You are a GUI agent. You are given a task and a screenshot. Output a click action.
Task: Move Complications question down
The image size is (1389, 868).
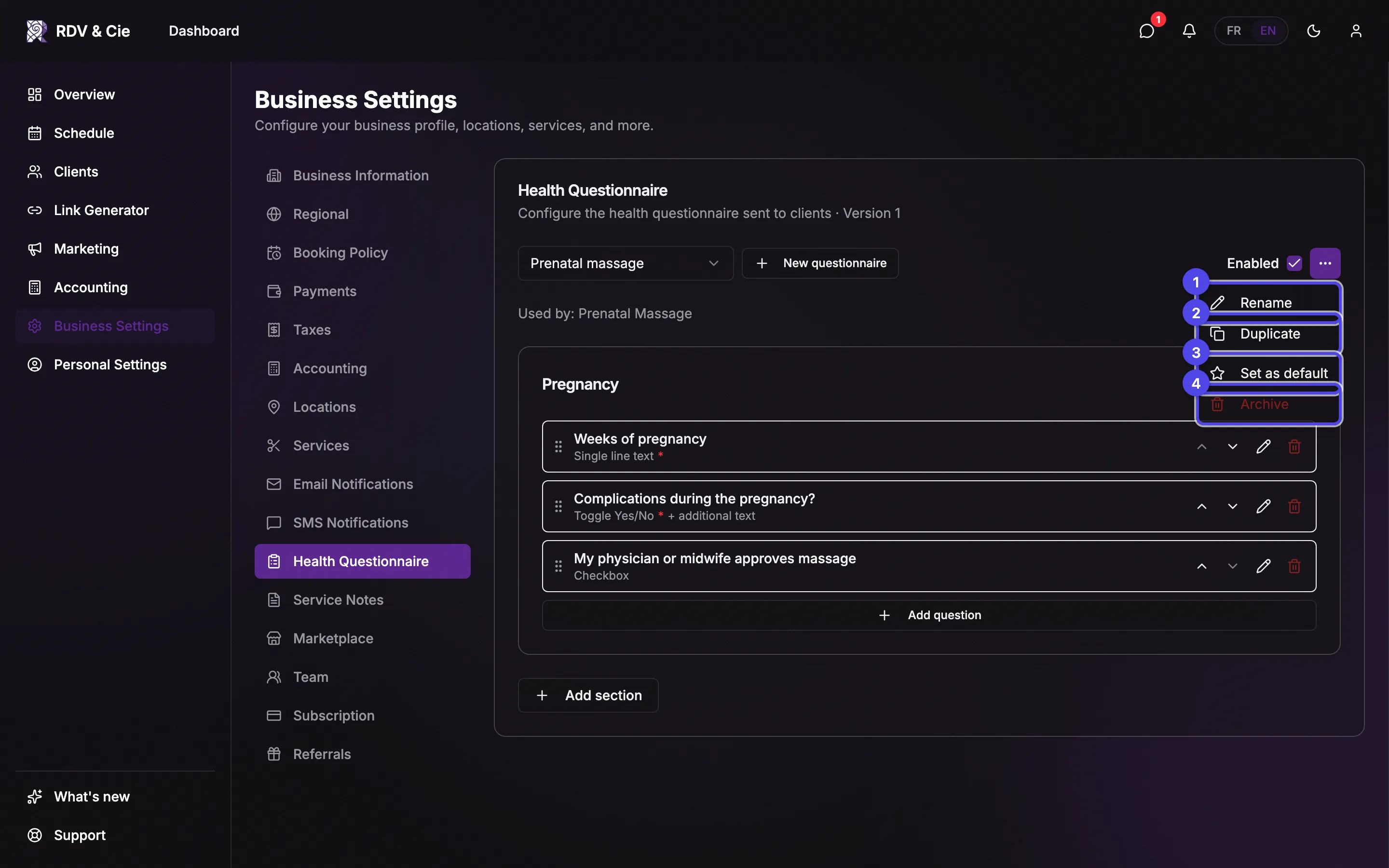pos(1232,506)
